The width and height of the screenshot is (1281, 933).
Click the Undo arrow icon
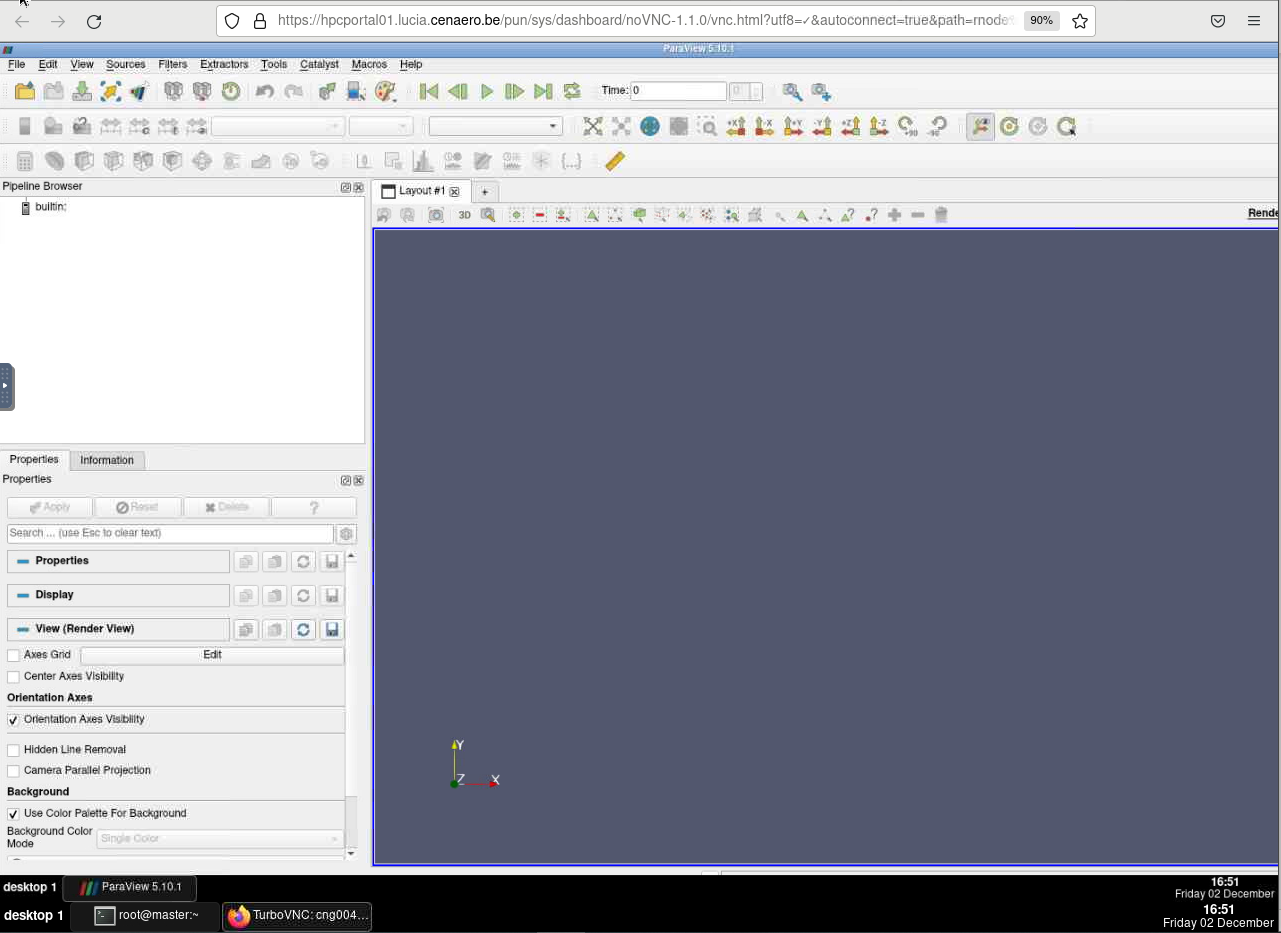265,91
